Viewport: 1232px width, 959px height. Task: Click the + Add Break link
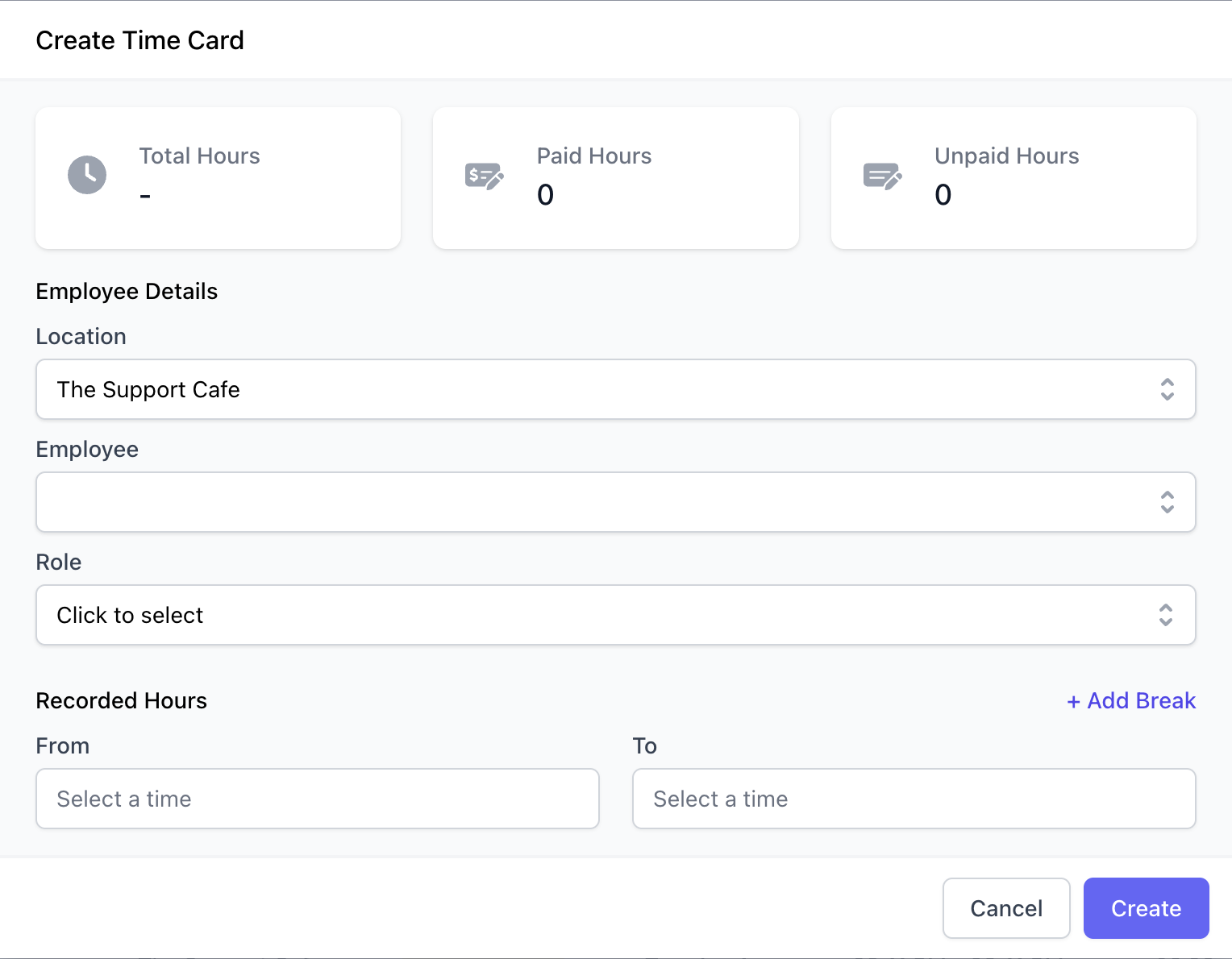coord(1131,700)
